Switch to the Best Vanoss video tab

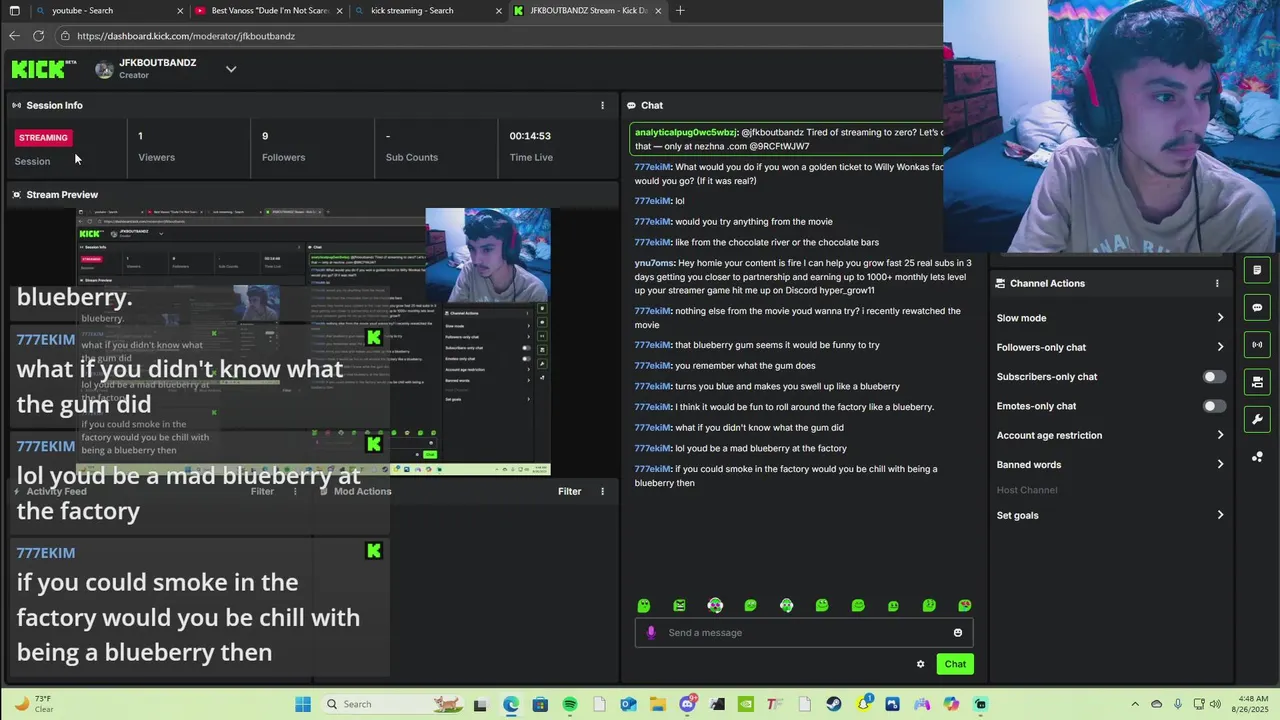pyautogui.click(x=268, y=10)
